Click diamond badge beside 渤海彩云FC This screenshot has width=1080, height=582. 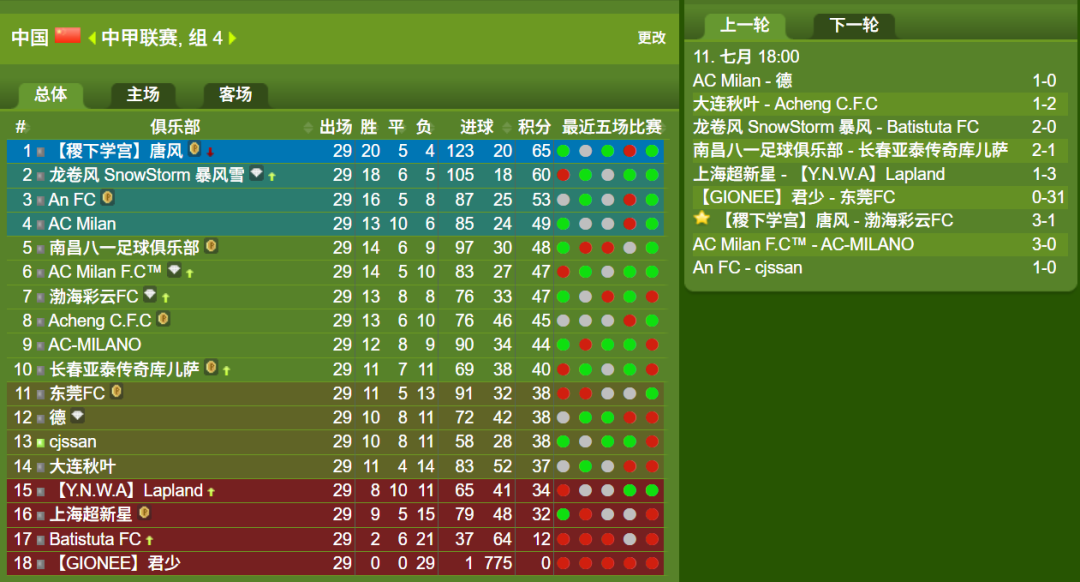(150, 295)
